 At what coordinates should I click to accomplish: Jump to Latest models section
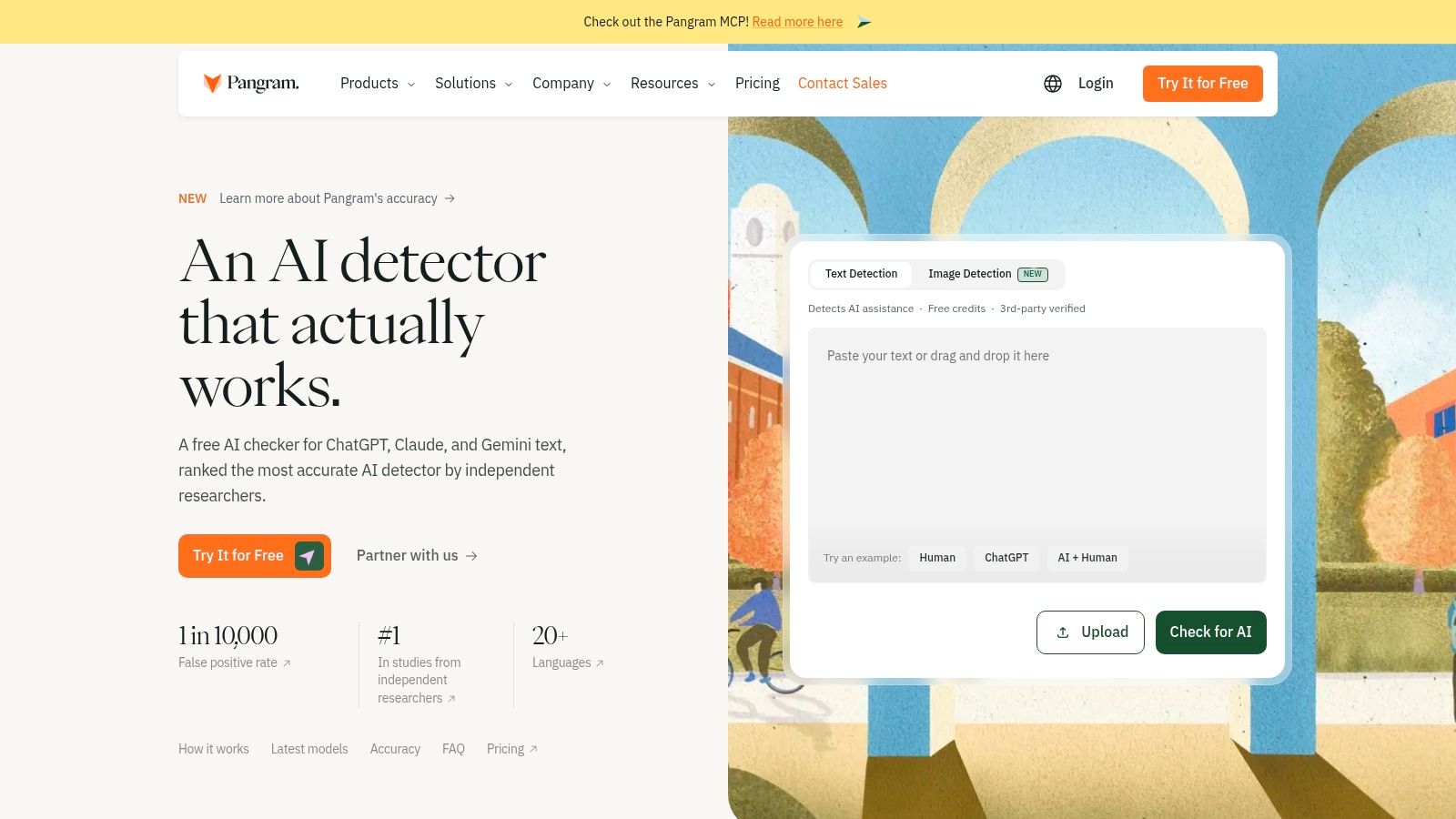coord(309,749)
